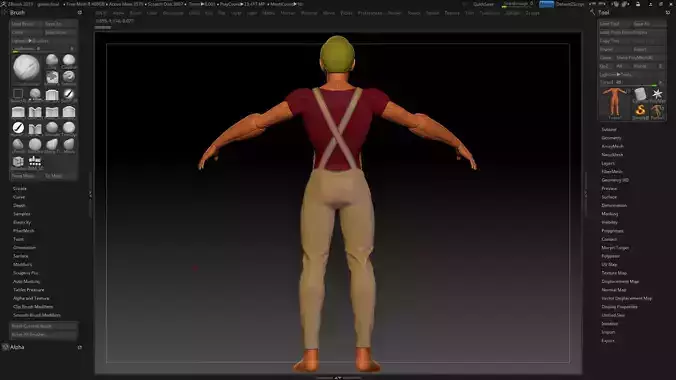The image size is (676, 380).
Task: Open the Render menu
Action: click(394, 13)
